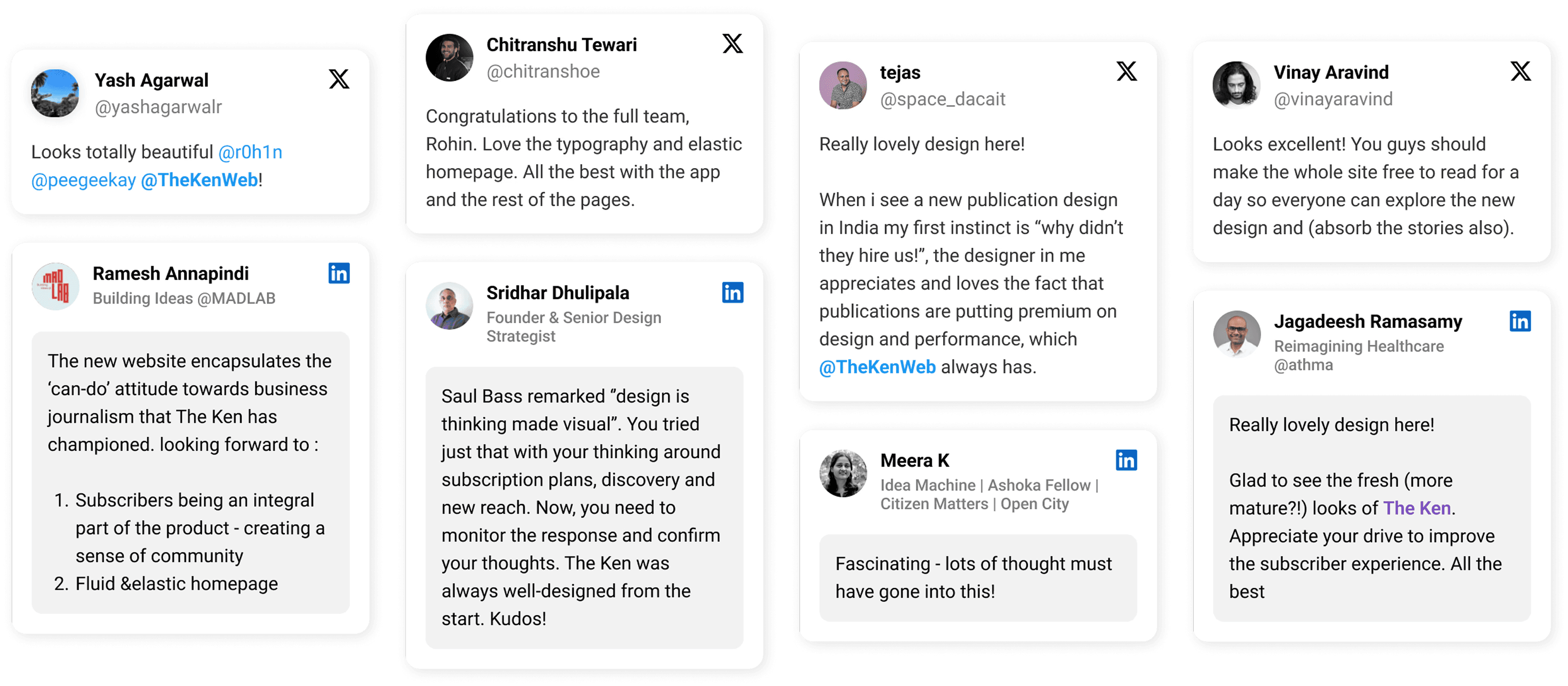This screenshot has width=1568, height=686.
Task: Click Vinay Aravind's profile photo
Action: coord(1236,85)
